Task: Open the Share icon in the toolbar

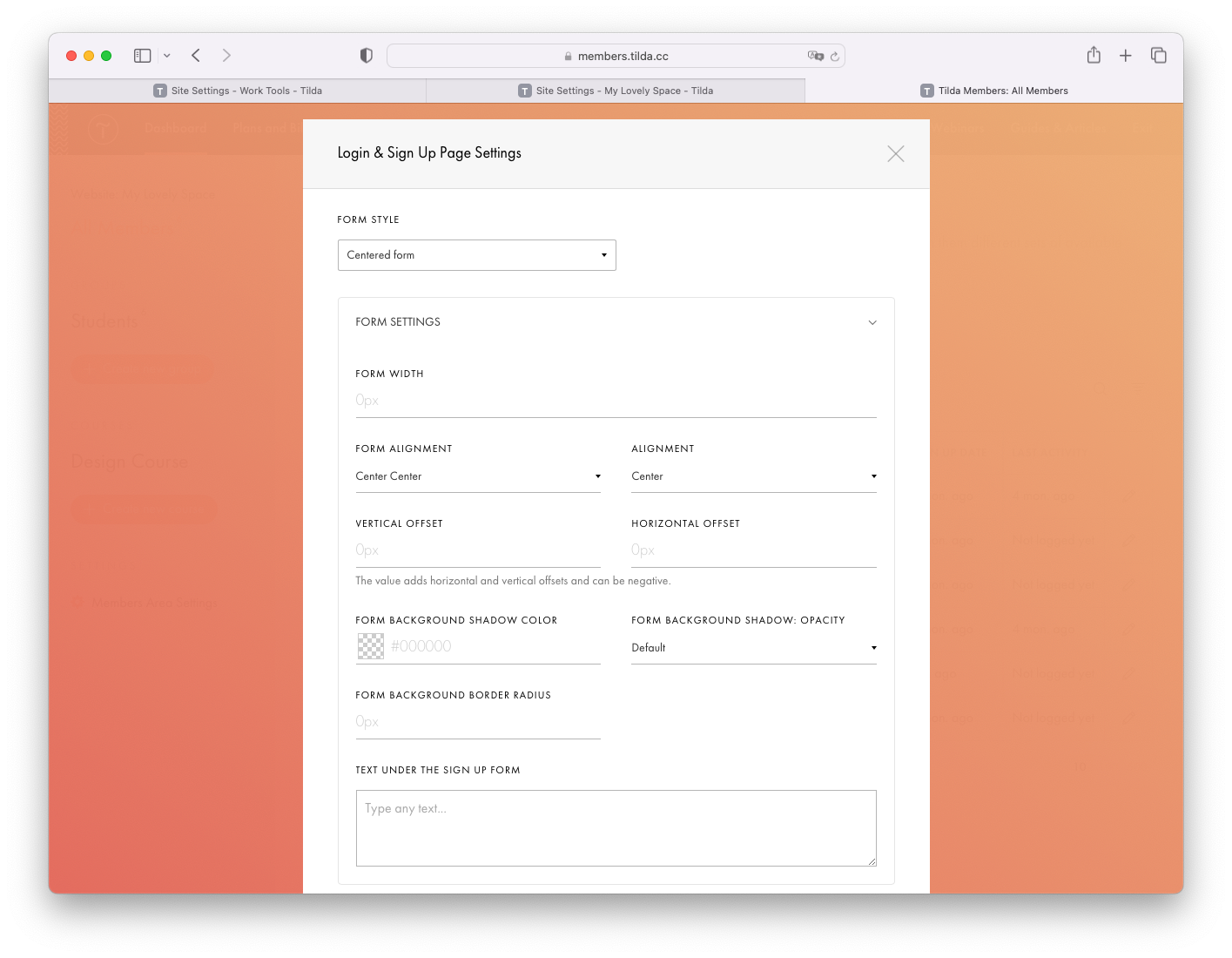Action: coord(1094,55)
